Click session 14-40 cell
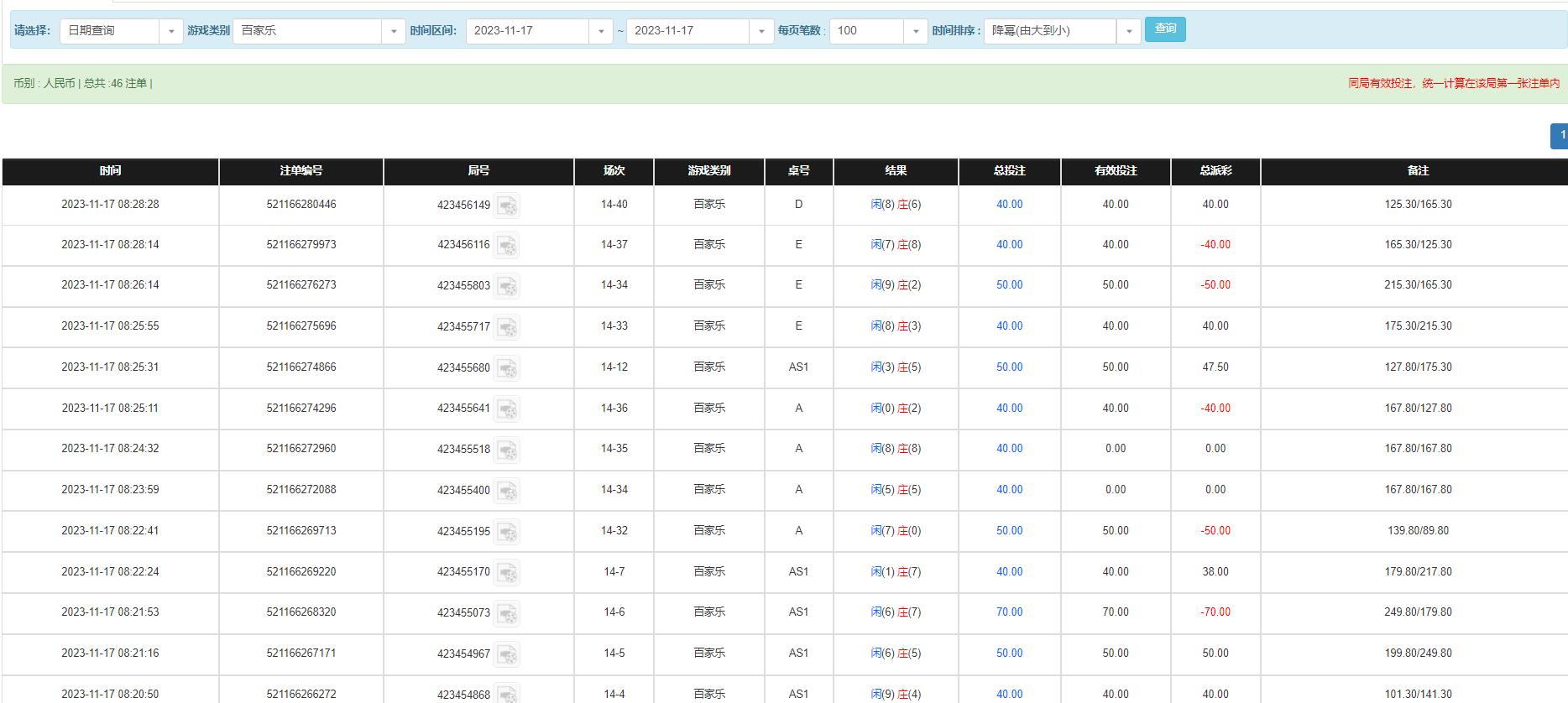The image size is (1568, 703). click(x=614, y=205)
